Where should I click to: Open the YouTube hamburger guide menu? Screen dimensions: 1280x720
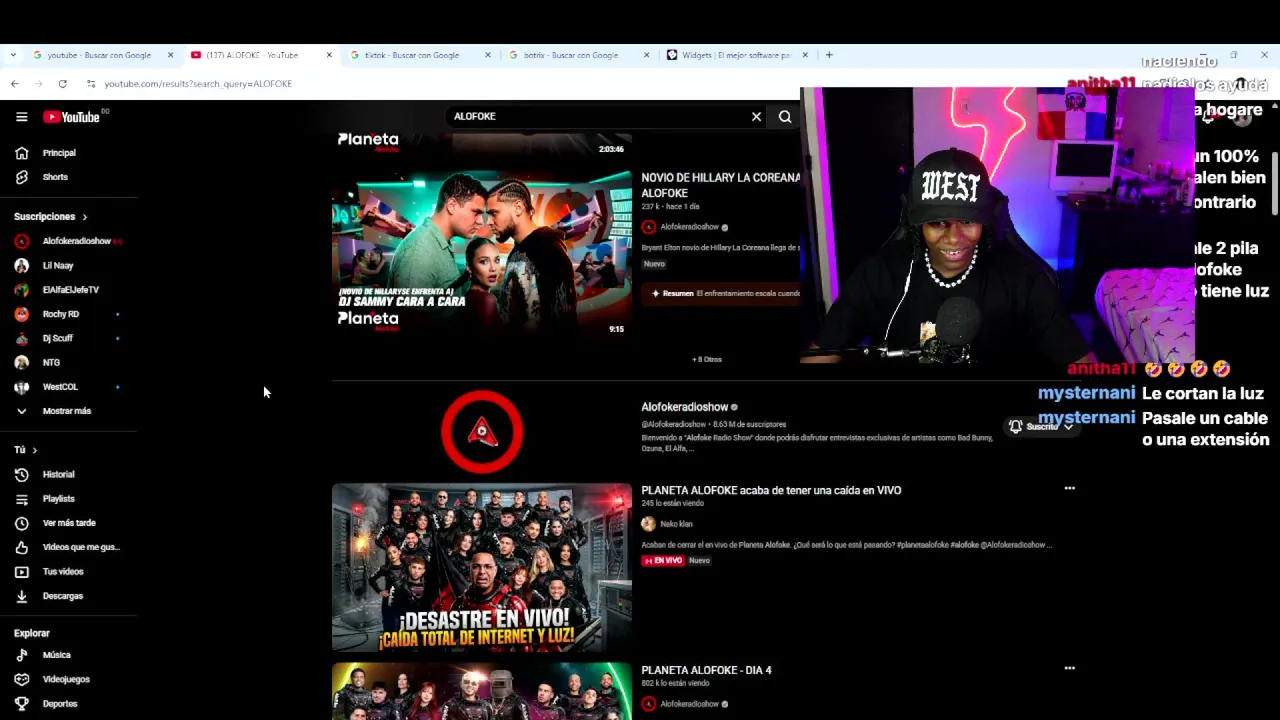point(21,117)
